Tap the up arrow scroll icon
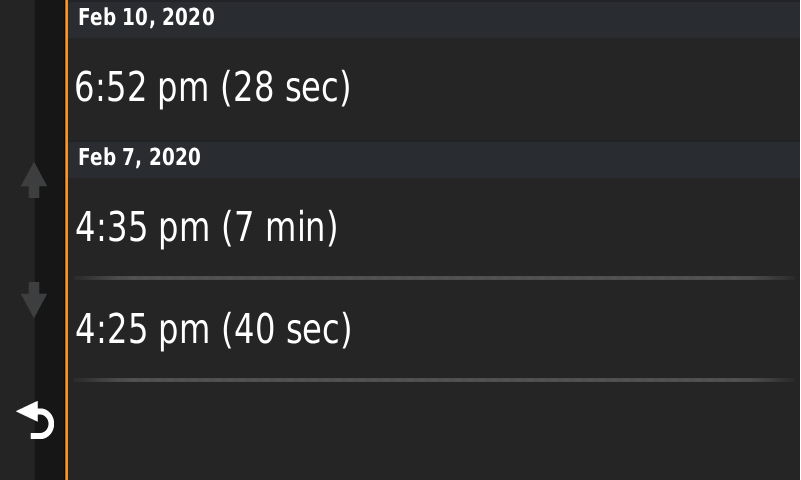This screenshot has height=480, width=801. [x=34, y=180]
